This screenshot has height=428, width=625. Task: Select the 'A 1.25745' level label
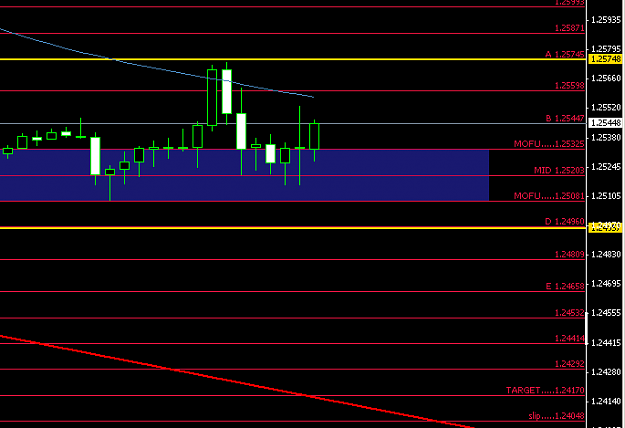pyautogui.click(x=565, y=54)
